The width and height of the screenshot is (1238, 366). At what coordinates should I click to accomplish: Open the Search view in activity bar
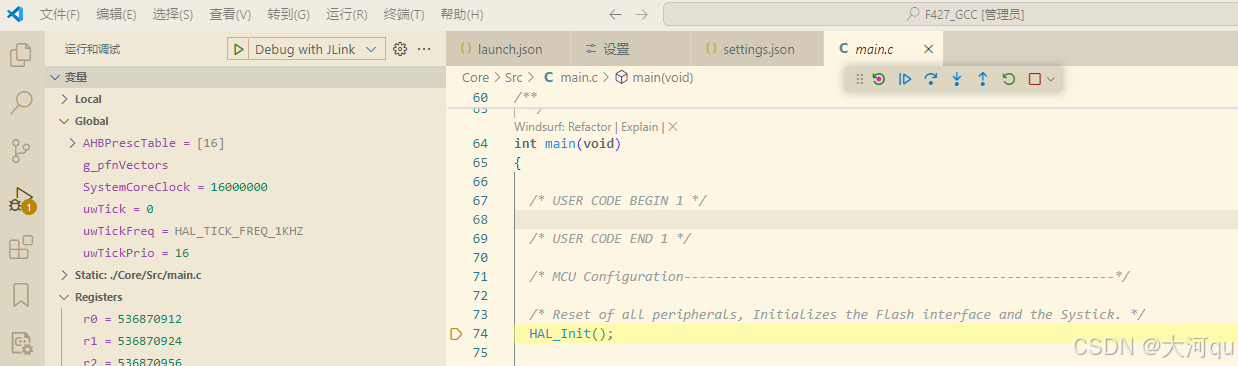21,103
